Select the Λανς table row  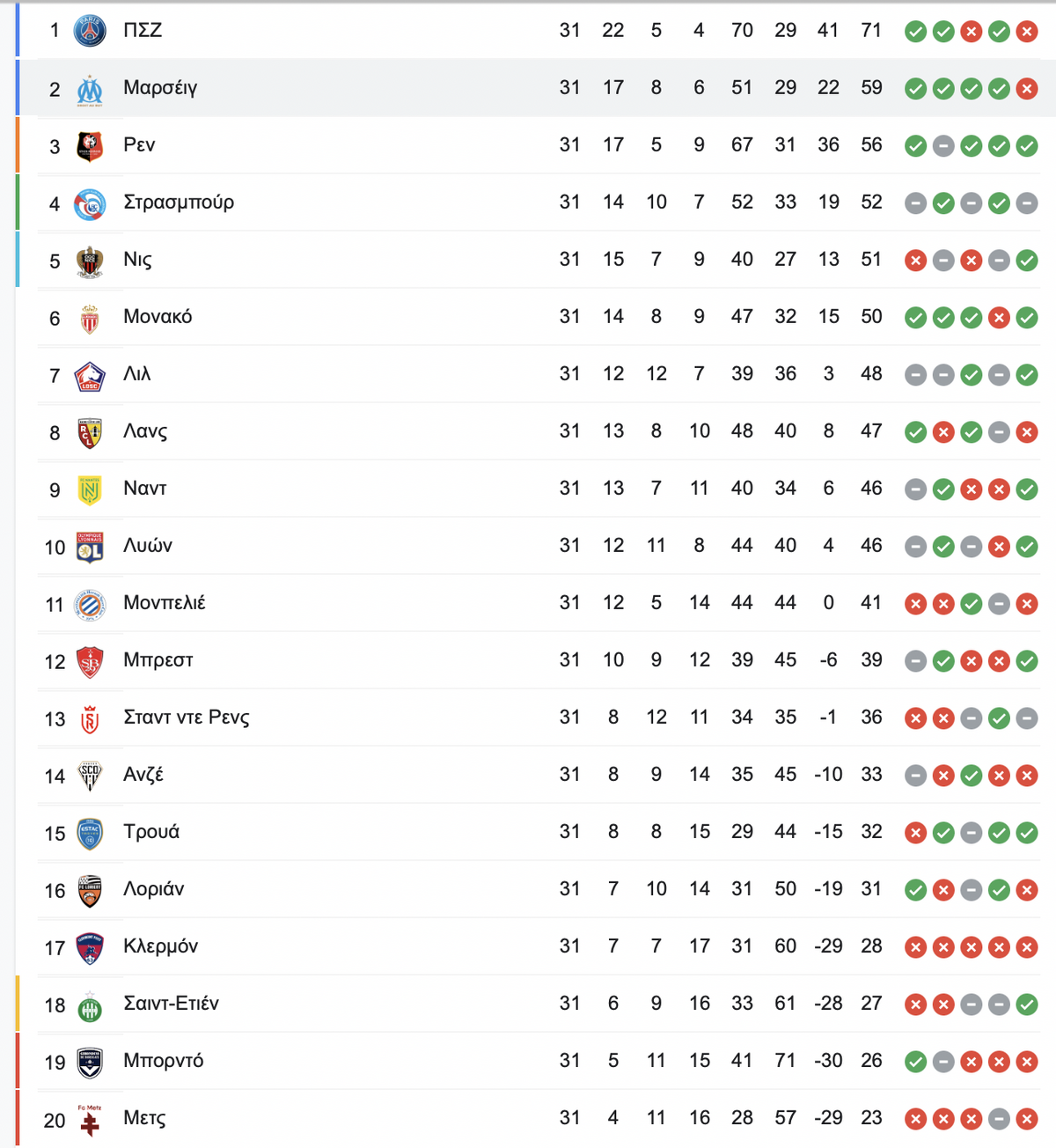point(538,431)
